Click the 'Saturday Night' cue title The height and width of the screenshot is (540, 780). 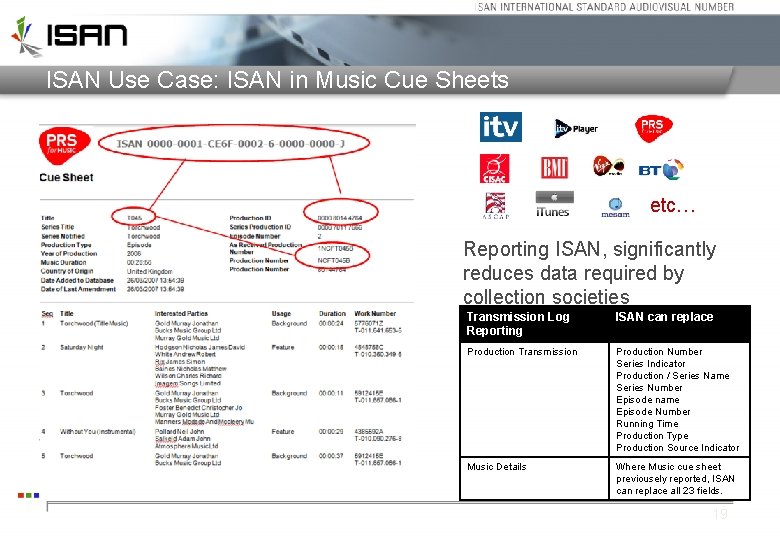tap(82, 348)
